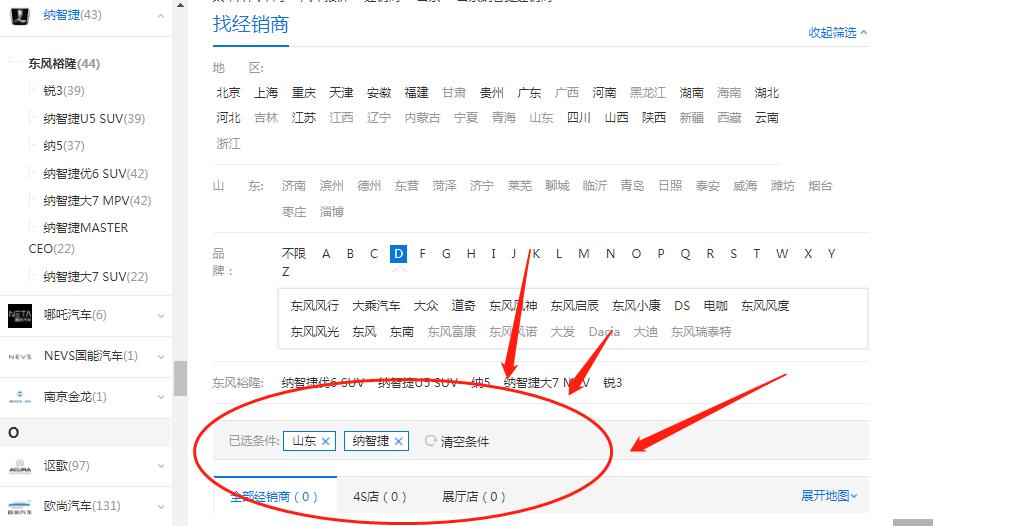Collapse filters with 收起筛选
1009x526 pixels.
[838, 32]
